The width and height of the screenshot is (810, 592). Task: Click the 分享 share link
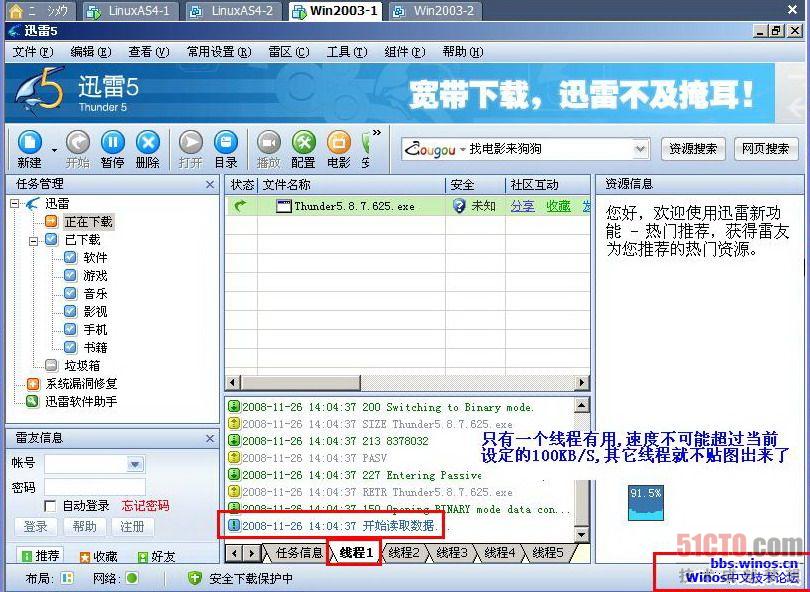pyautogui.click(x=522, y=206)
